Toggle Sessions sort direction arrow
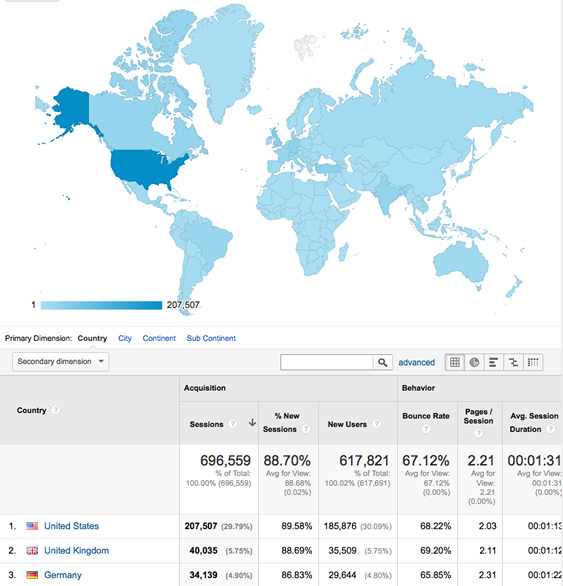563x586 pixels. pyautogui.click(x=252, y=423)
